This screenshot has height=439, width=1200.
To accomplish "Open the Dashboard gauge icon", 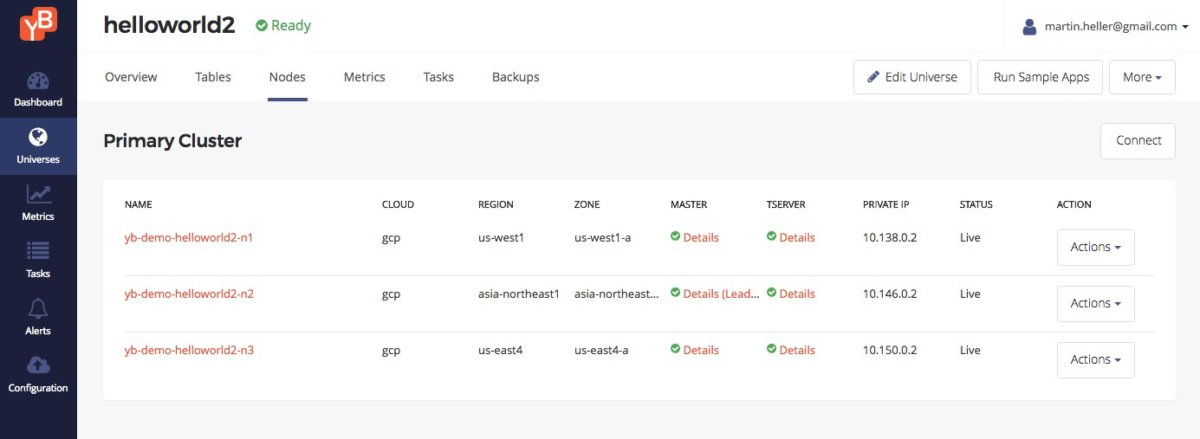I will pos(38,81).
